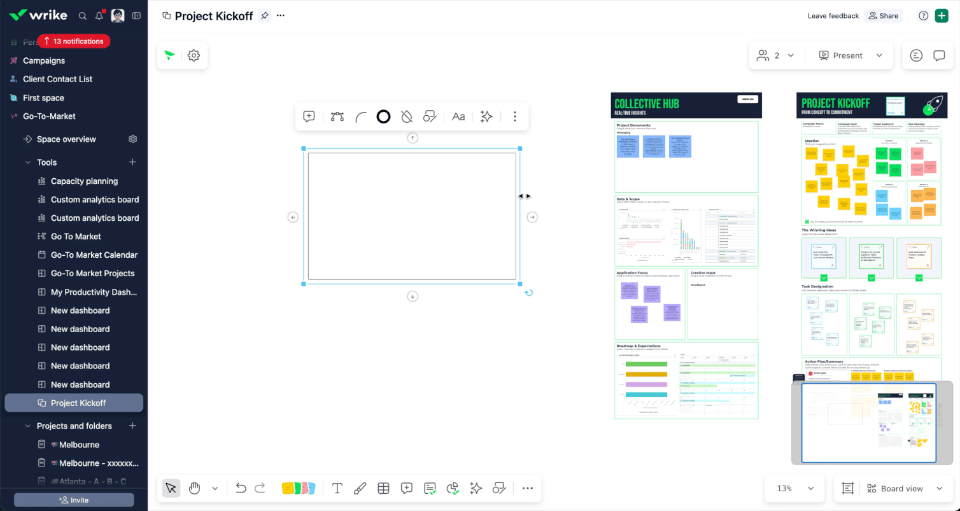Open whiteboard settings gear
This screenshot has height=511, width=960.
pos(193,55)
